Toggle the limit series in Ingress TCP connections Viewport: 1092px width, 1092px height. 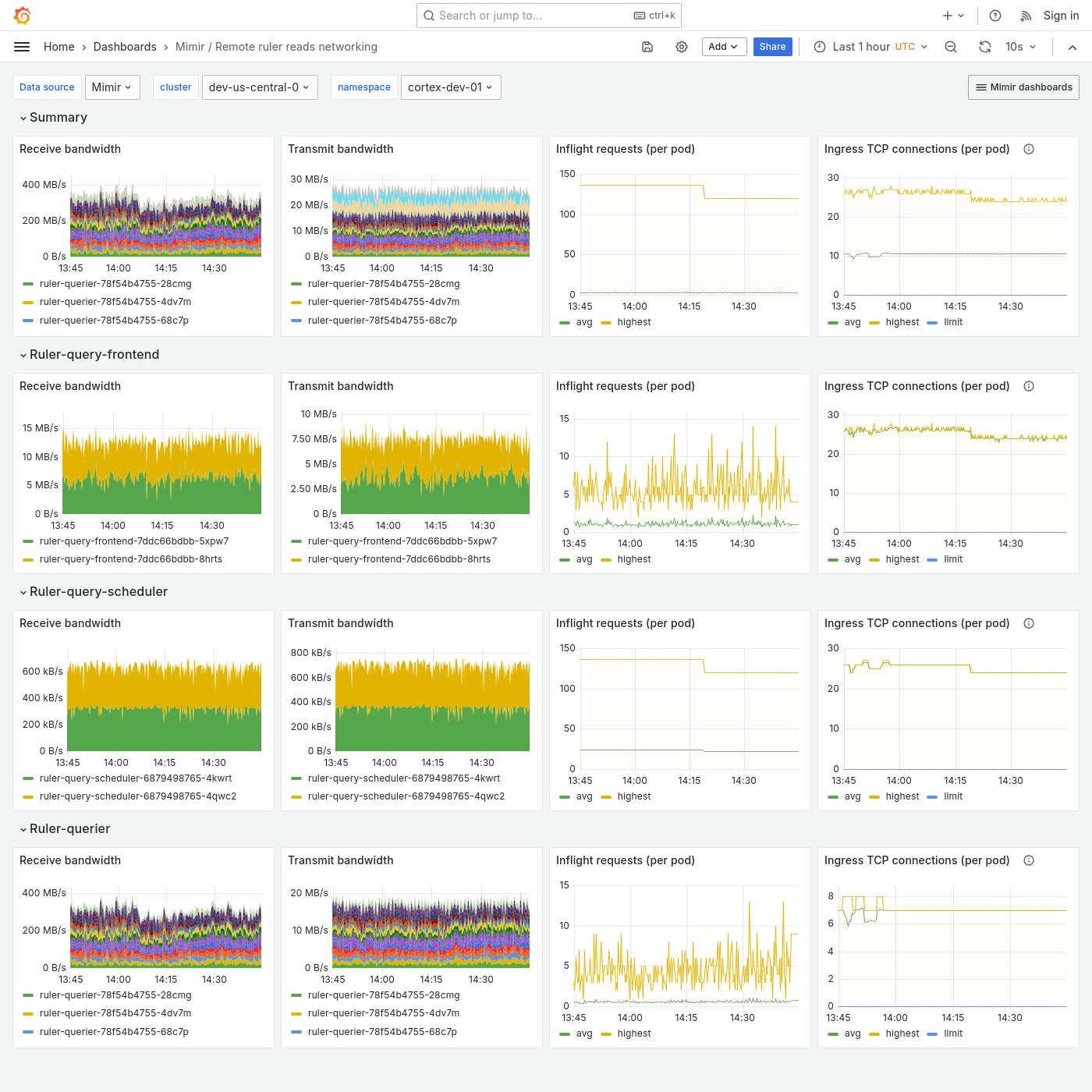point(953,321)
